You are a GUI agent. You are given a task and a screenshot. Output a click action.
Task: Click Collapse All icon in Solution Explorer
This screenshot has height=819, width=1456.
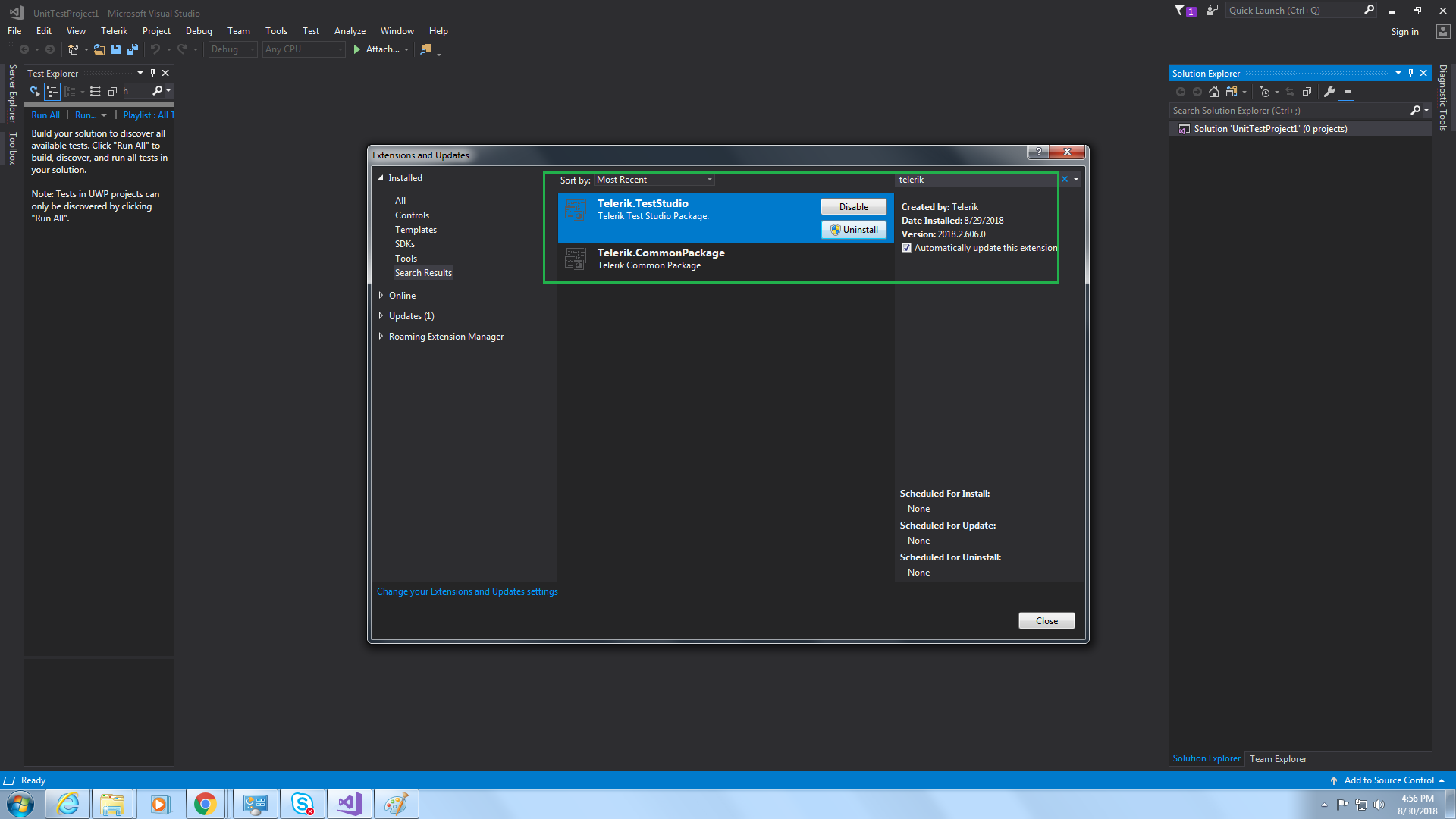[x=1307, y=92]
